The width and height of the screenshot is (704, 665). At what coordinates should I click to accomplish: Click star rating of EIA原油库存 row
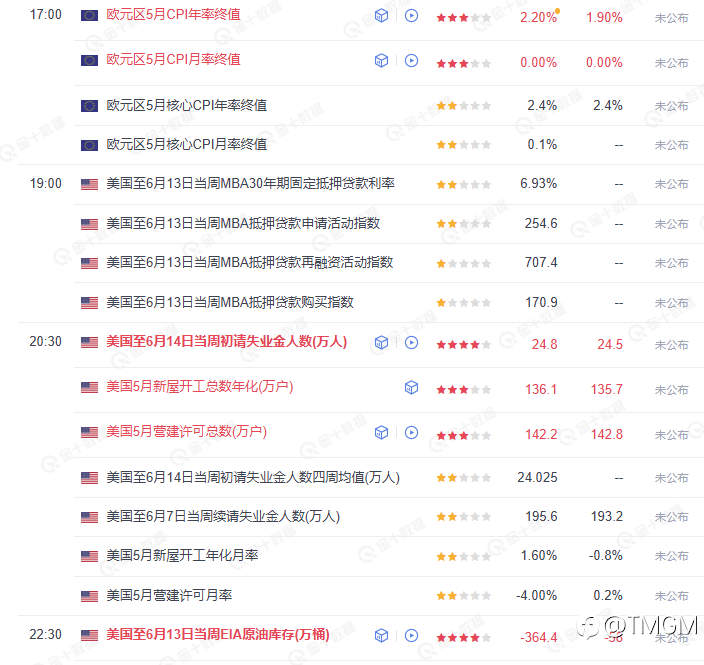(x=463, y=638)
